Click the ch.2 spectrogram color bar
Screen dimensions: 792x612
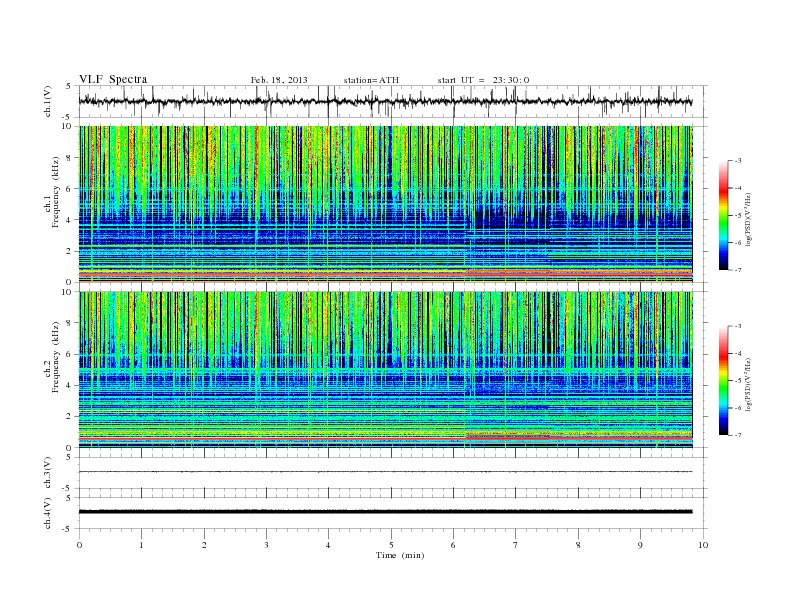pos(723,380)
